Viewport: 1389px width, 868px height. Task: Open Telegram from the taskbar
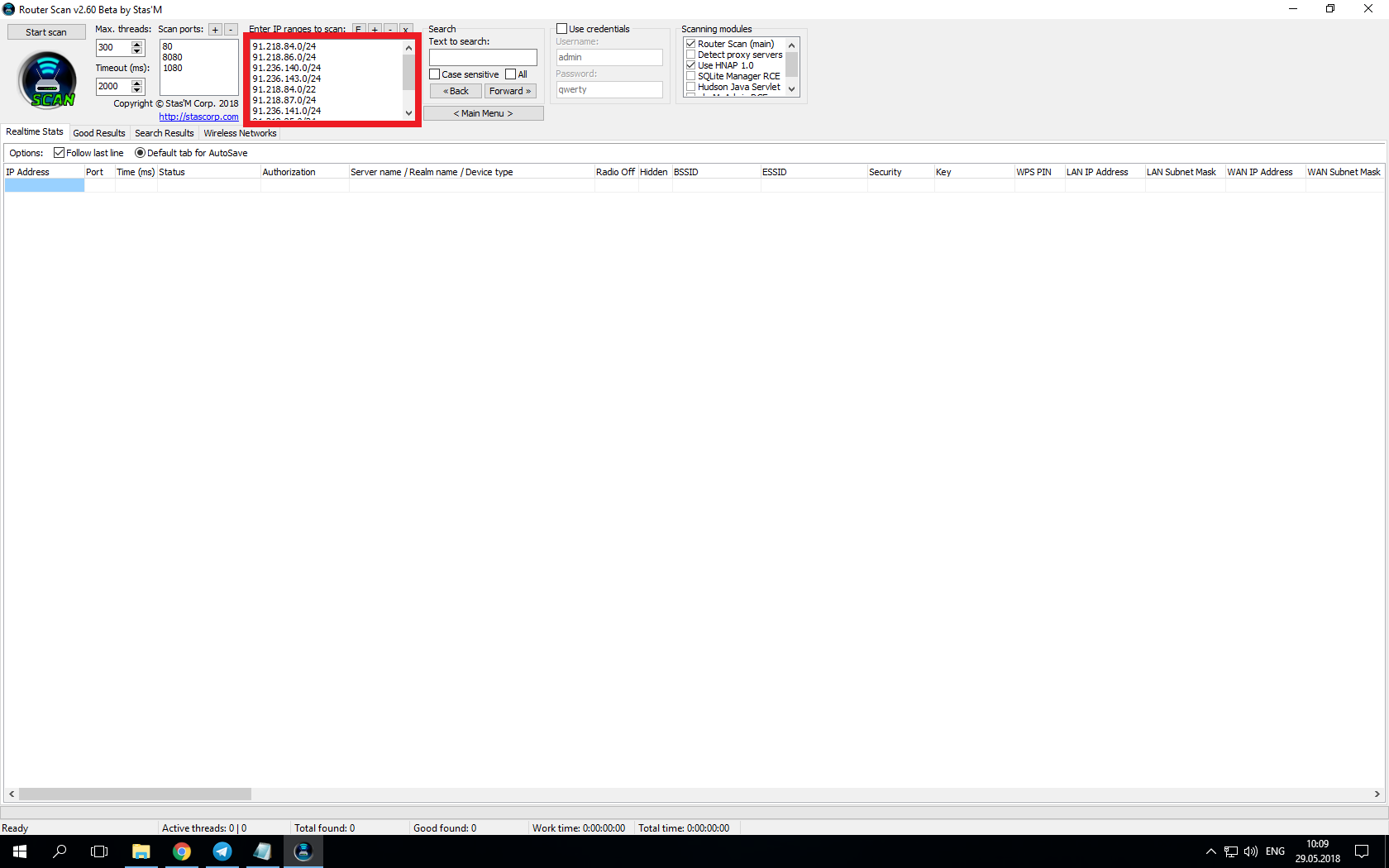click(222, 851)
